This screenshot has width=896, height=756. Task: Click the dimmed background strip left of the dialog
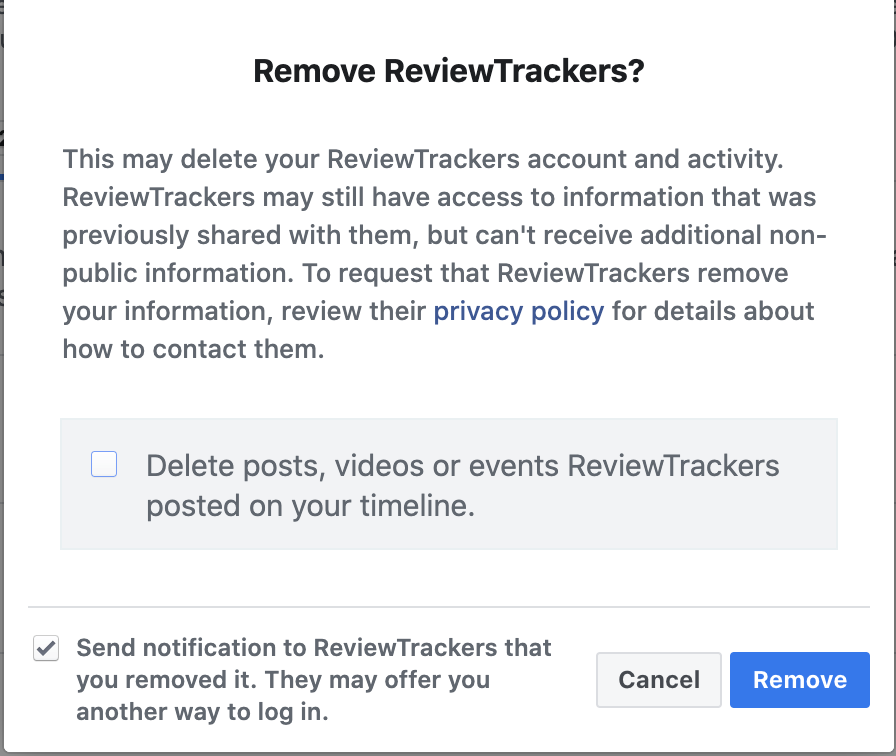tap(2, 377)
